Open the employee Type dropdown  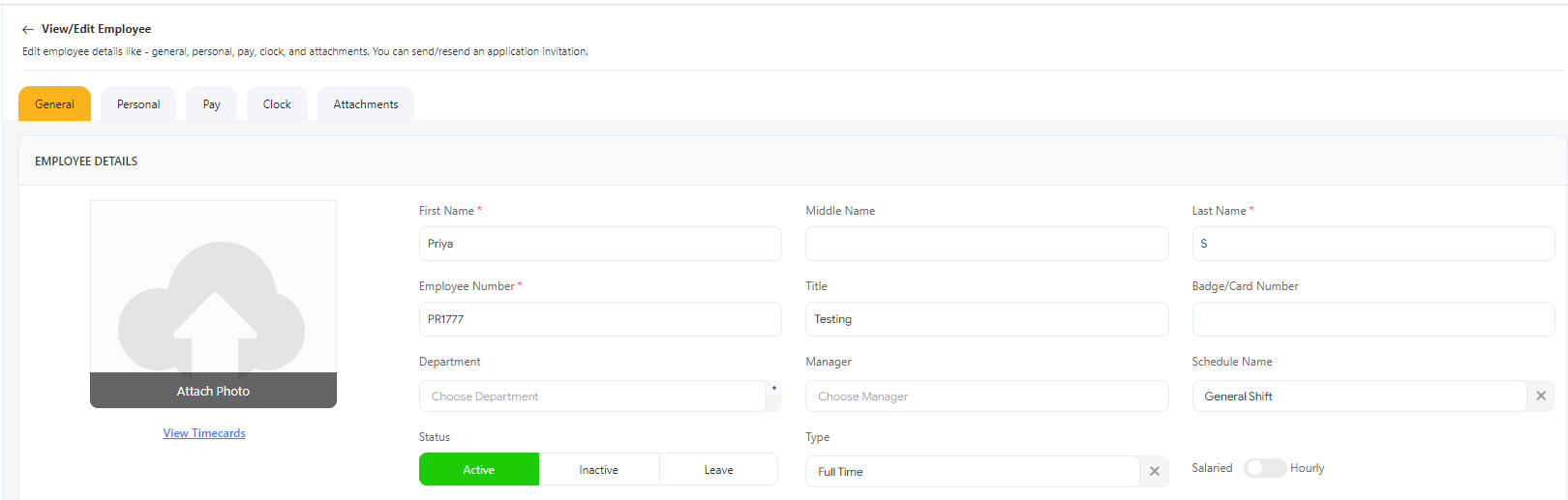click(x=971, y=472)
